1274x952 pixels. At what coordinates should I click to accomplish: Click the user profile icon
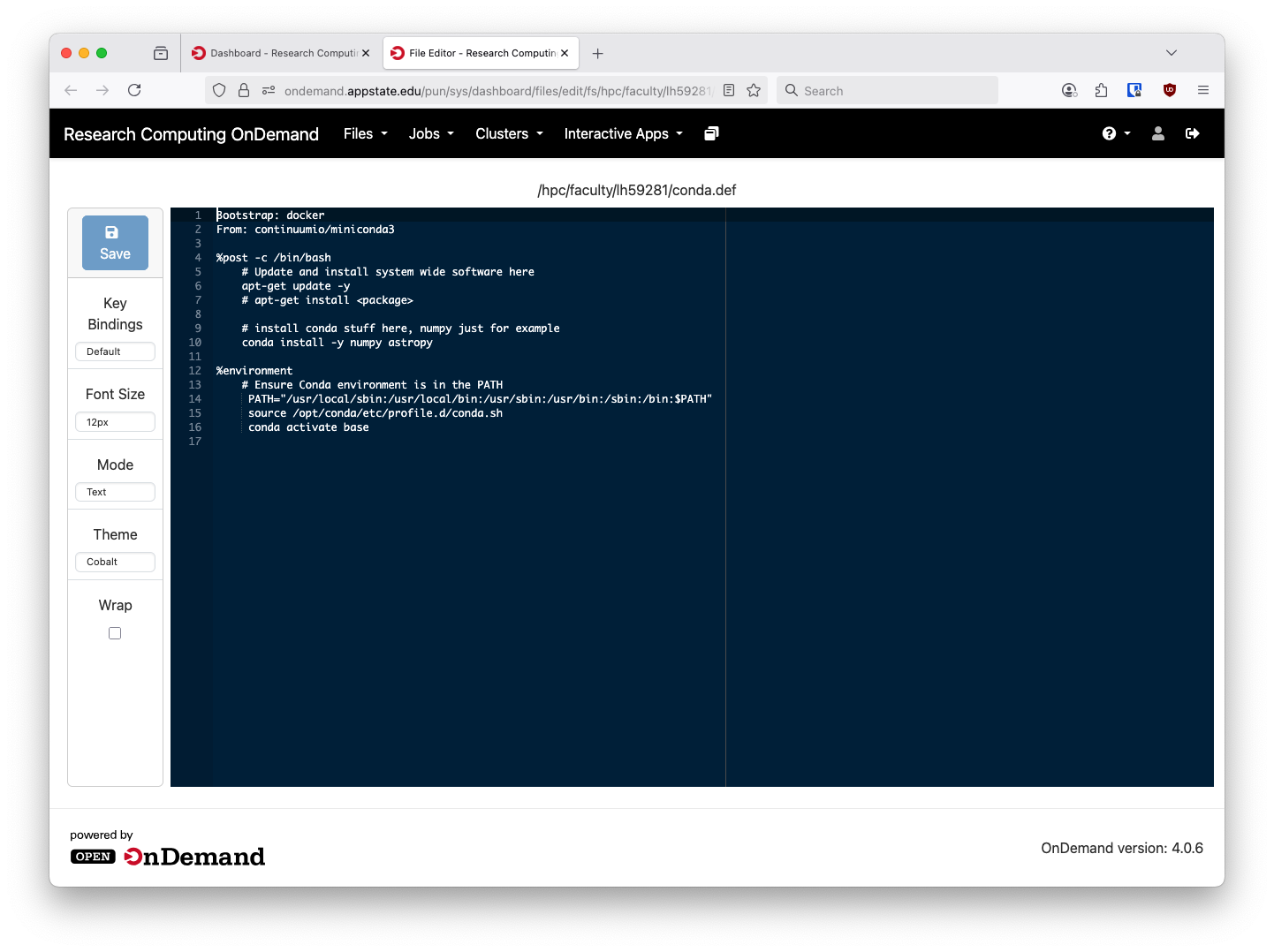(x=1158, y=133)
